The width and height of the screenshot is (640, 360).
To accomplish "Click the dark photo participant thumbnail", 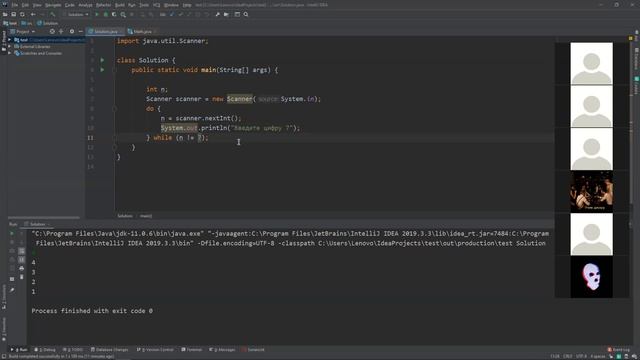I will pyautogui.click(x=591, y=191).
